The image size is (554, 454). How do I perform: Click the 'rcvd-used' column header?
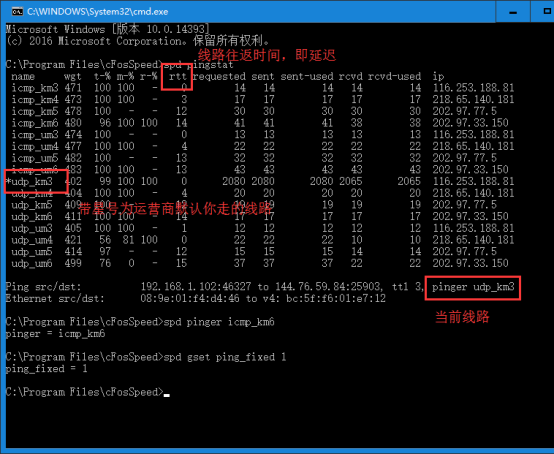coord(394,76)
